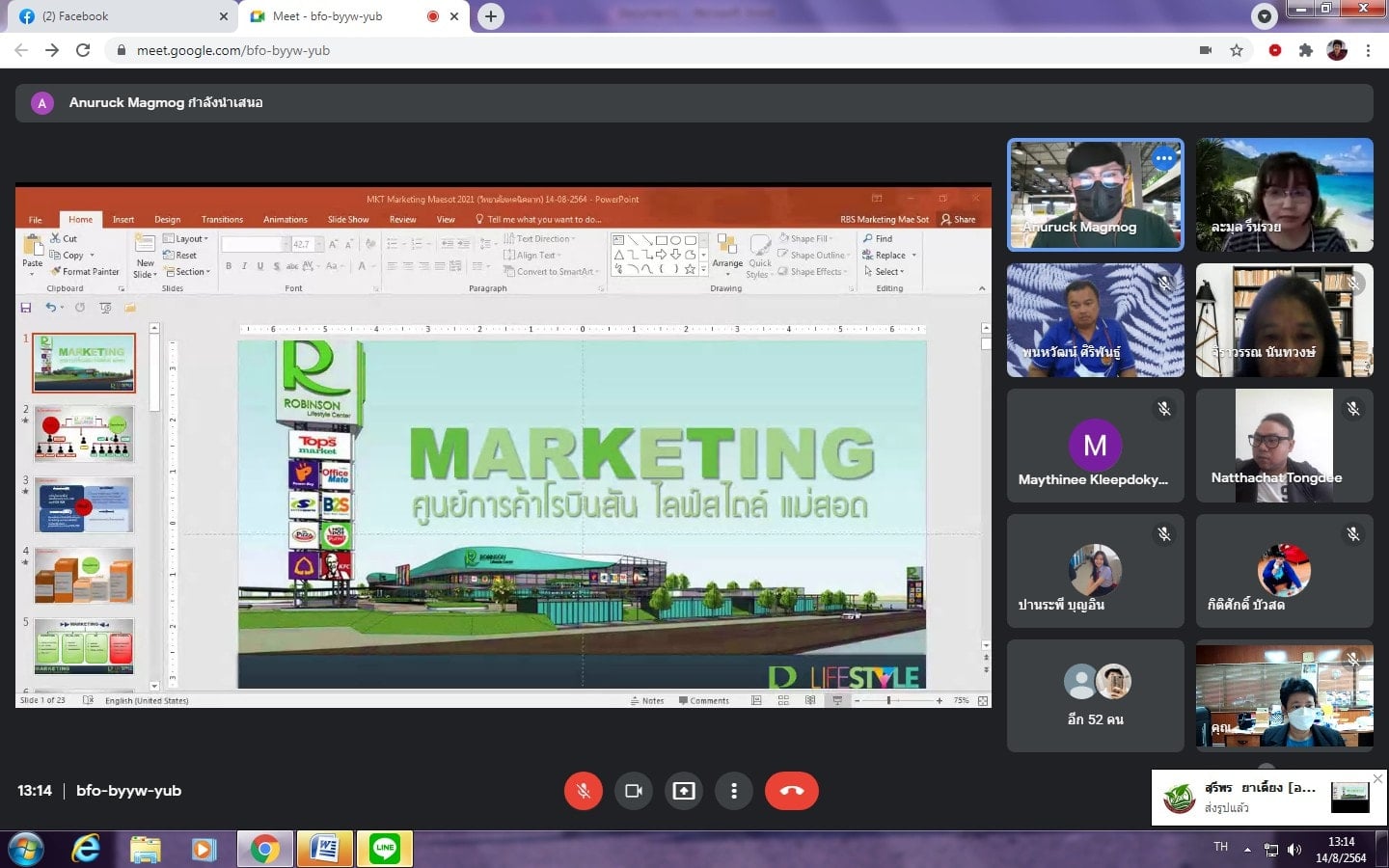The width and height of the screenshot is (1389, 868).
Task: Toggle Underline formatting
Action: [x=260, y=266]
